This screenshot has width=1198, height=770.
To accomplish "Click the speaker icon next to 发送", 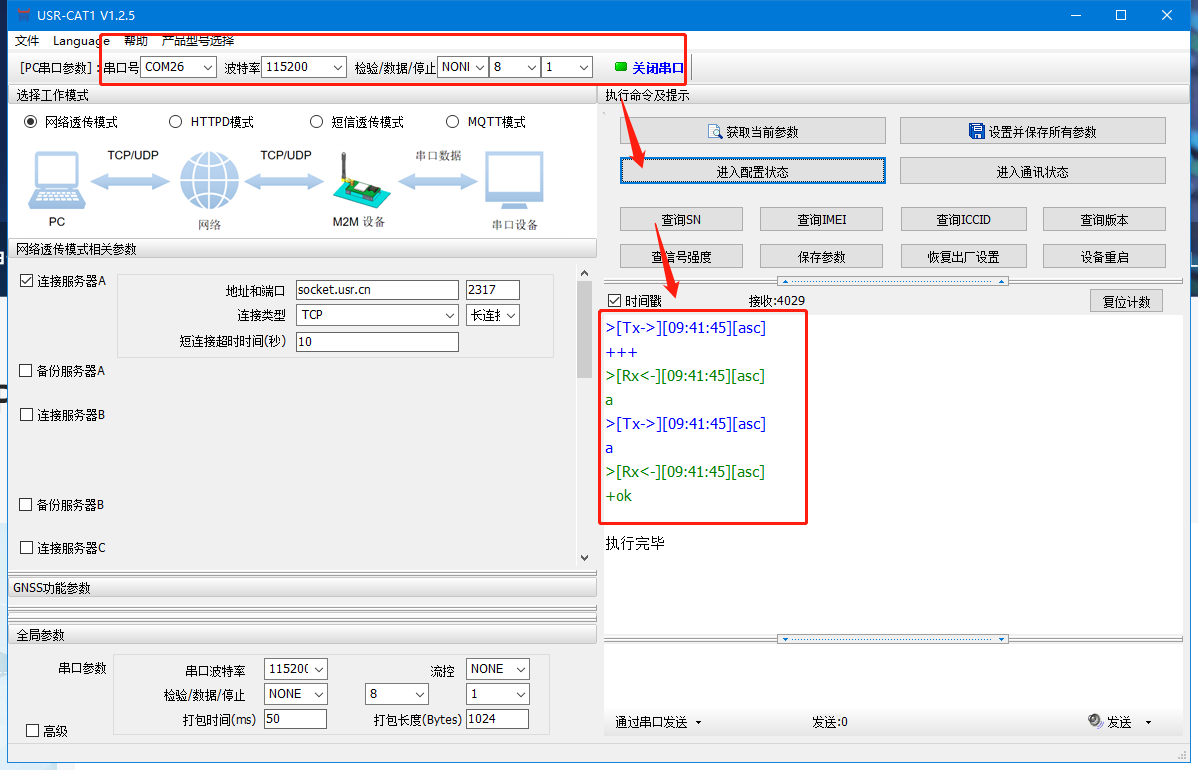I will coord(1095,721).
